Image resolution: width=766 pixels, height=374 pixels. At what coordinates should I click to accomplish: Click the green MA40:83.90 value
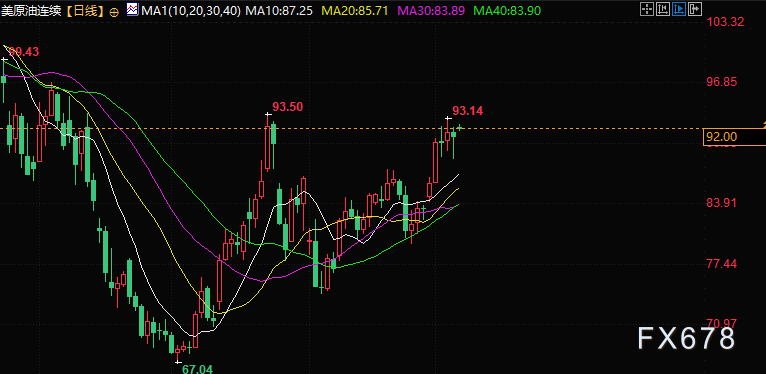(508, 10)
